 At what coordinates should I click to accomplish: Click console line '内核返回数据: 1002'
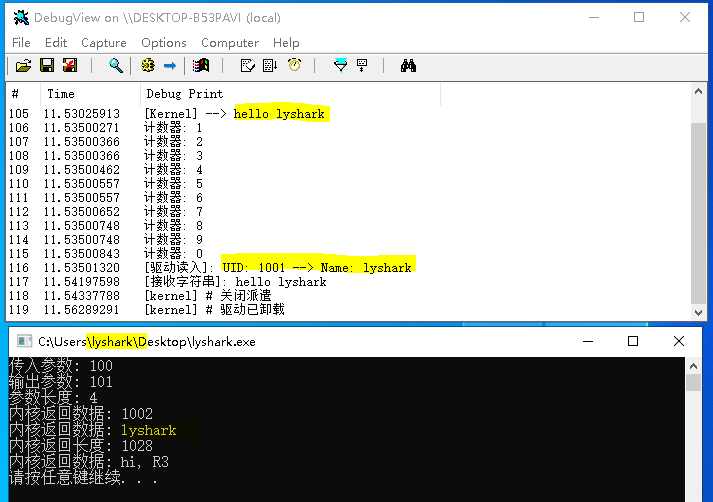pyautogui.click(x=81, y=414)
